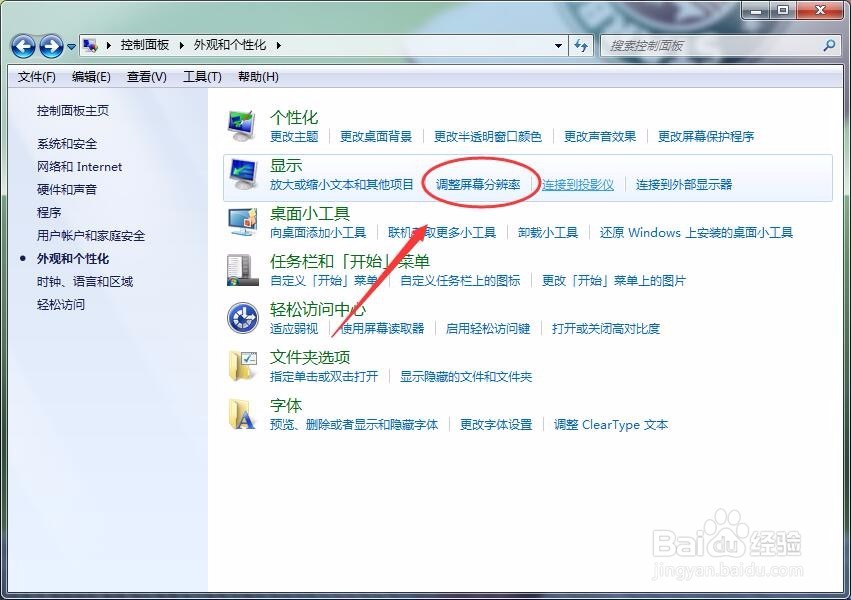Click the Control Panel icon in address bar

coord(90,46)
